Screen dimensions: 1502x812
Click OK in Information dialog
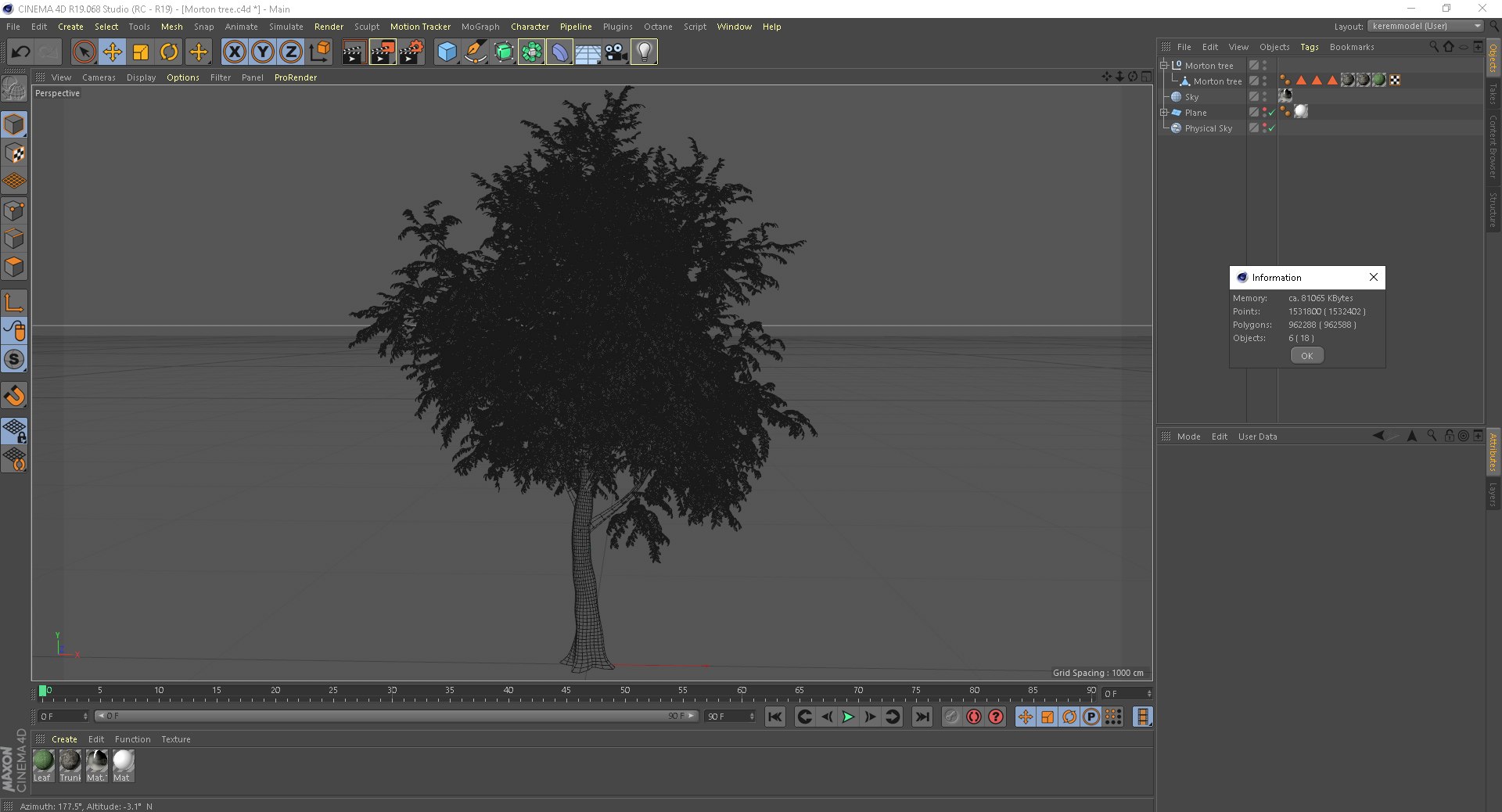(x=1307, y=355)
